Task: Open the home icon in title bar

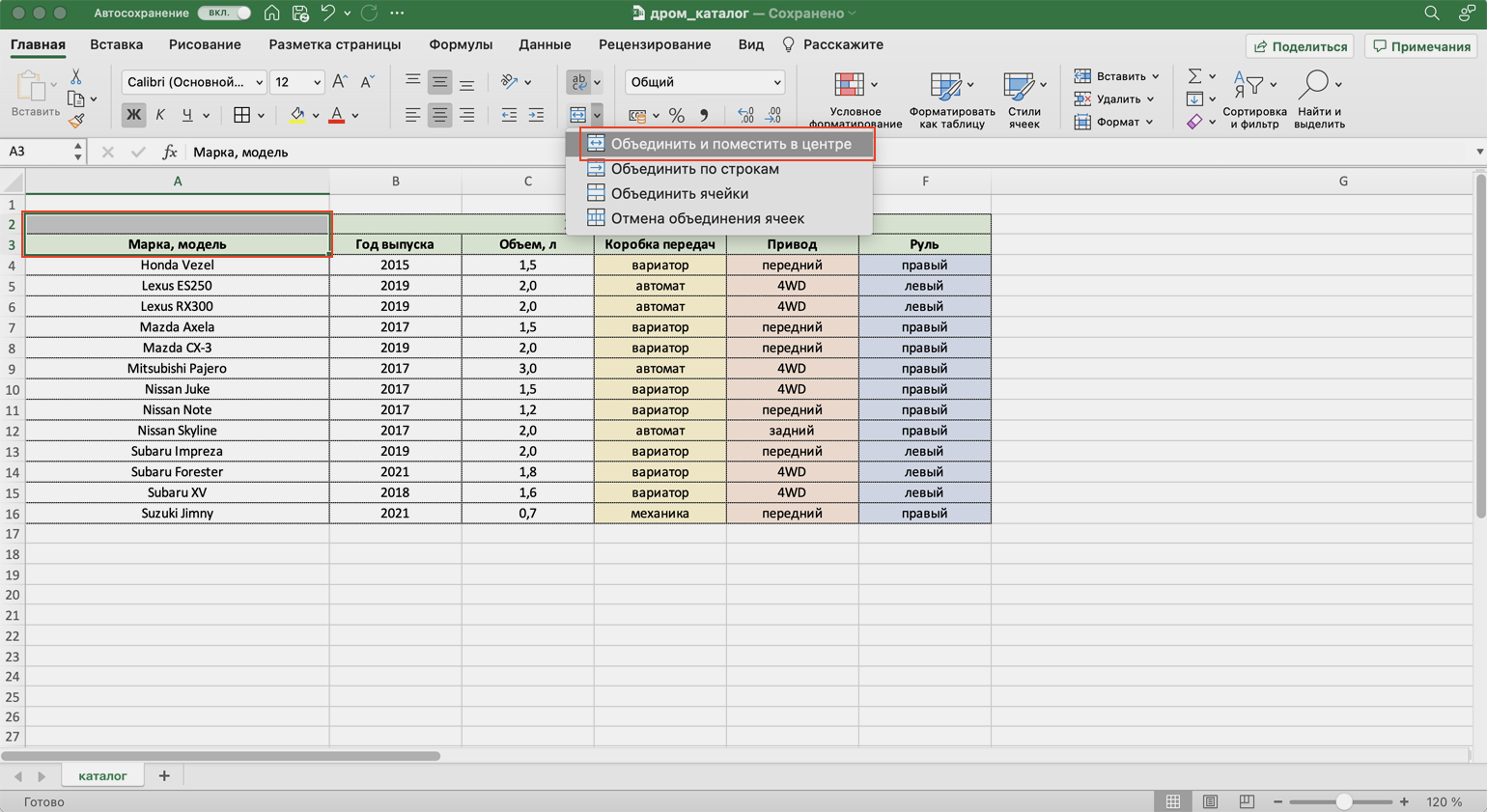Action: pyautogui.click(x=272, y=13)
